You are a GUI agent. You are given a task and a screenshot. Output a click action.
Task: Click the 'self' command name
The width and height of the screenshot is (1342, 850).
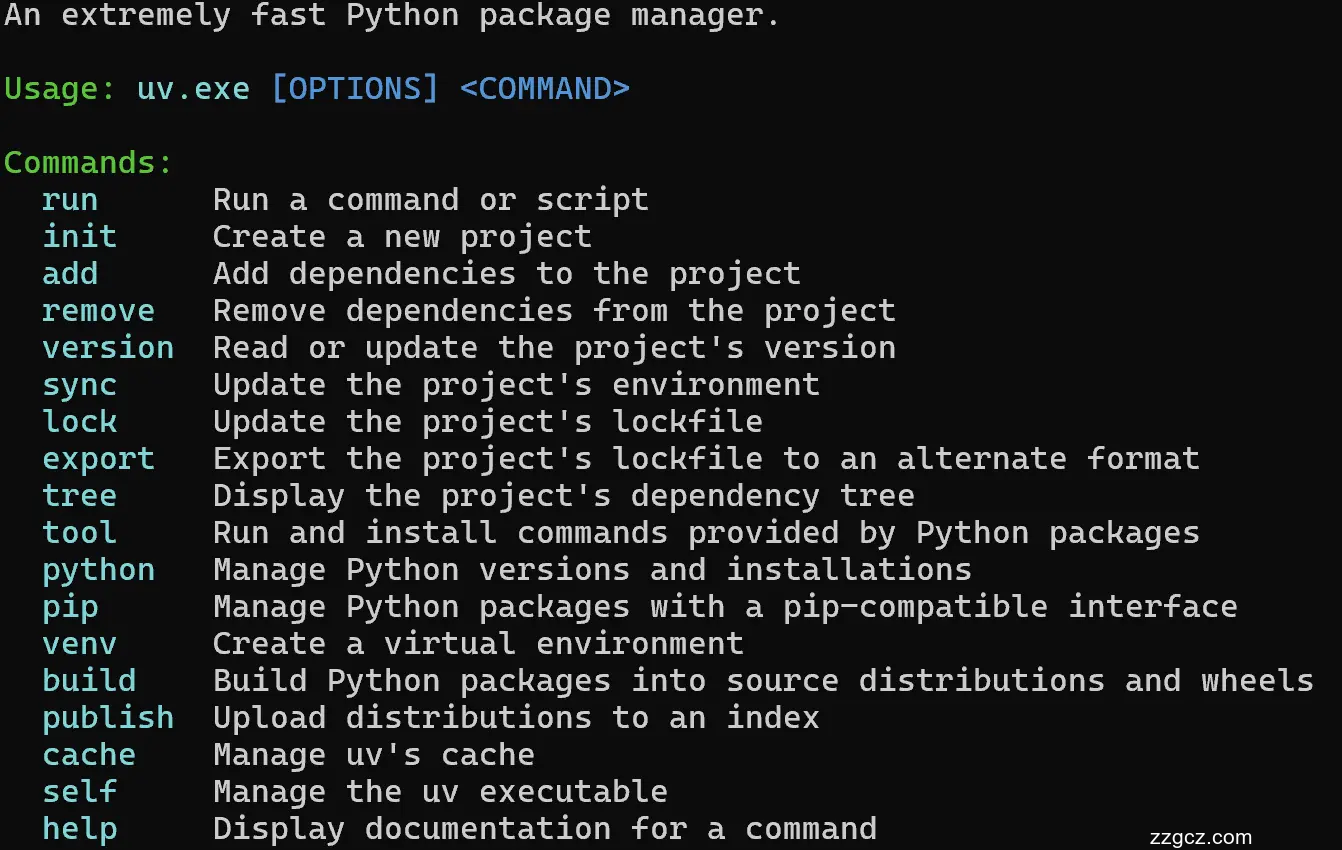pos(79,792)
